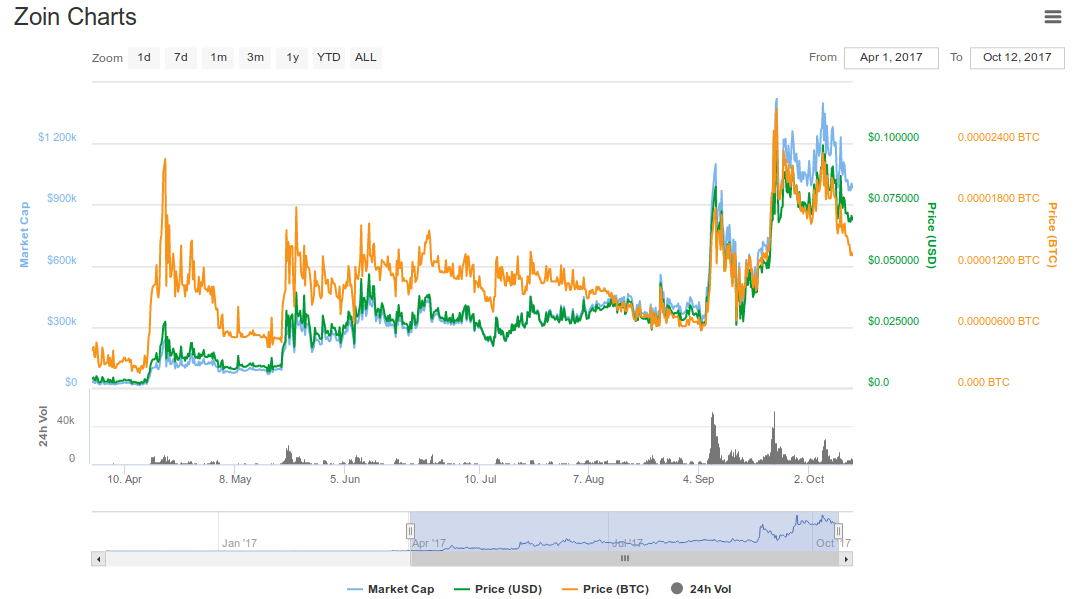Click the Price (USD) vertical axis title
Viewport: 1078px width, 599px height.
coord(932,235)
